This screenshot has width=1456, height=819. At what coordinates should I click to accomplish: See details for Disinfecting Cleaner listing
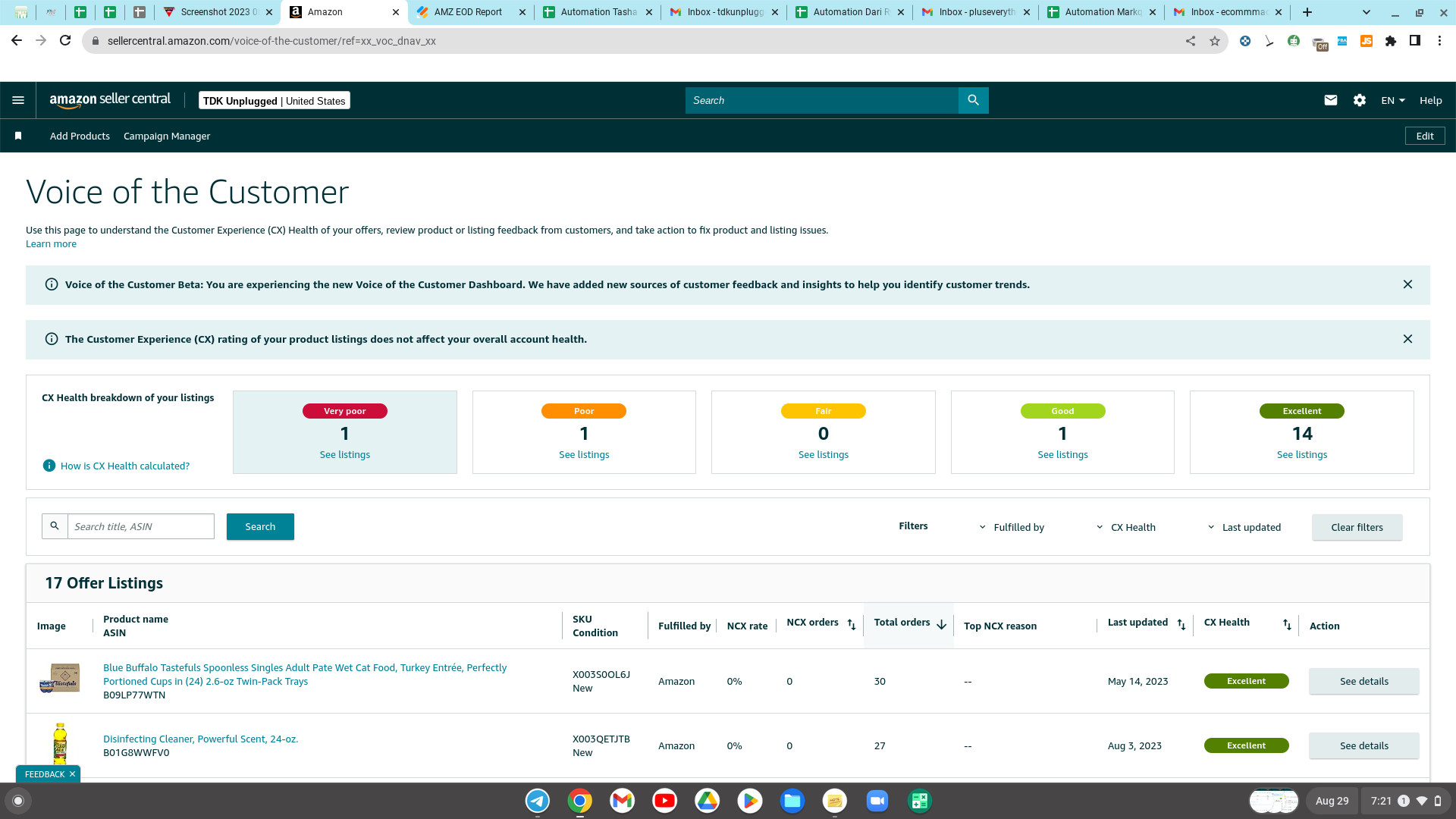1363,745
